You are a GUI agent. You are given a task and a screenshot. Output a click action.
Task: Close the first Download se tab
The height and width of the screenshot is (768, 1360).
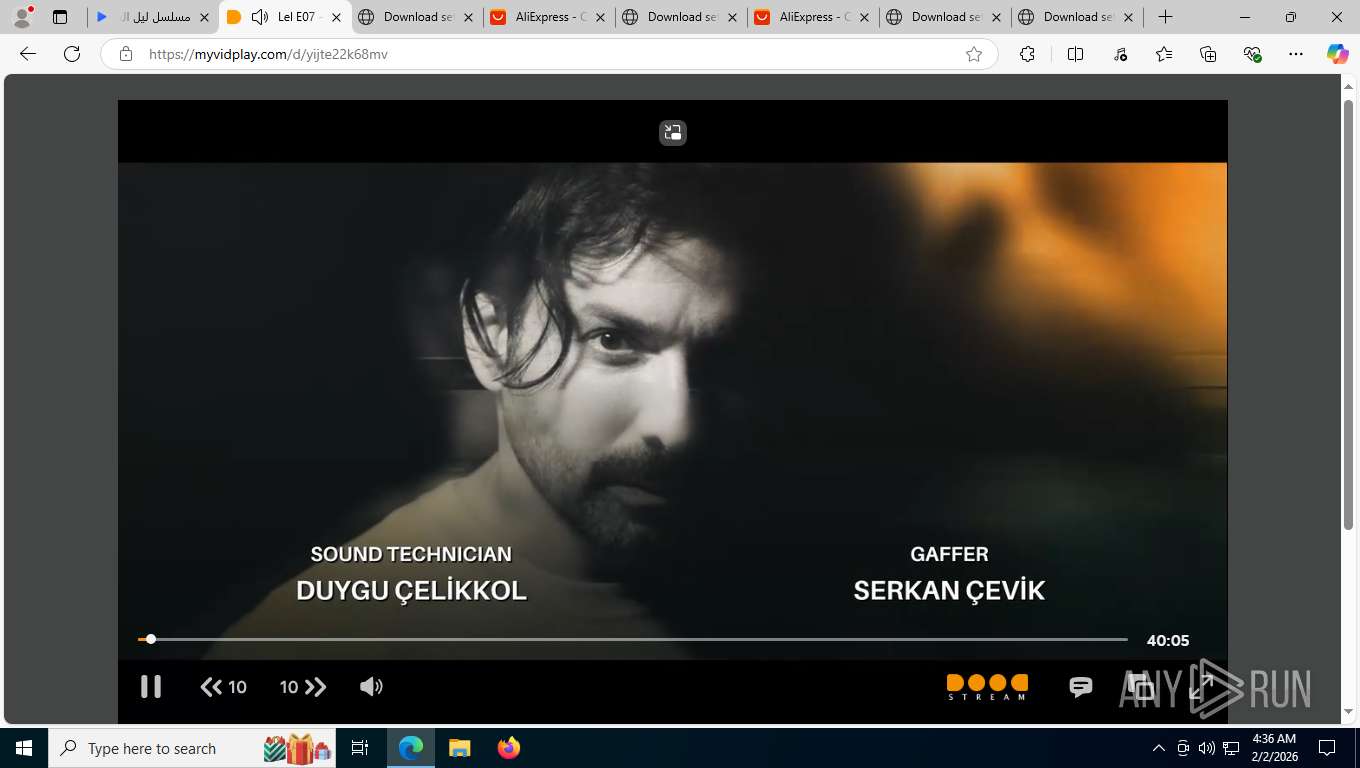[x=468, y=17]
